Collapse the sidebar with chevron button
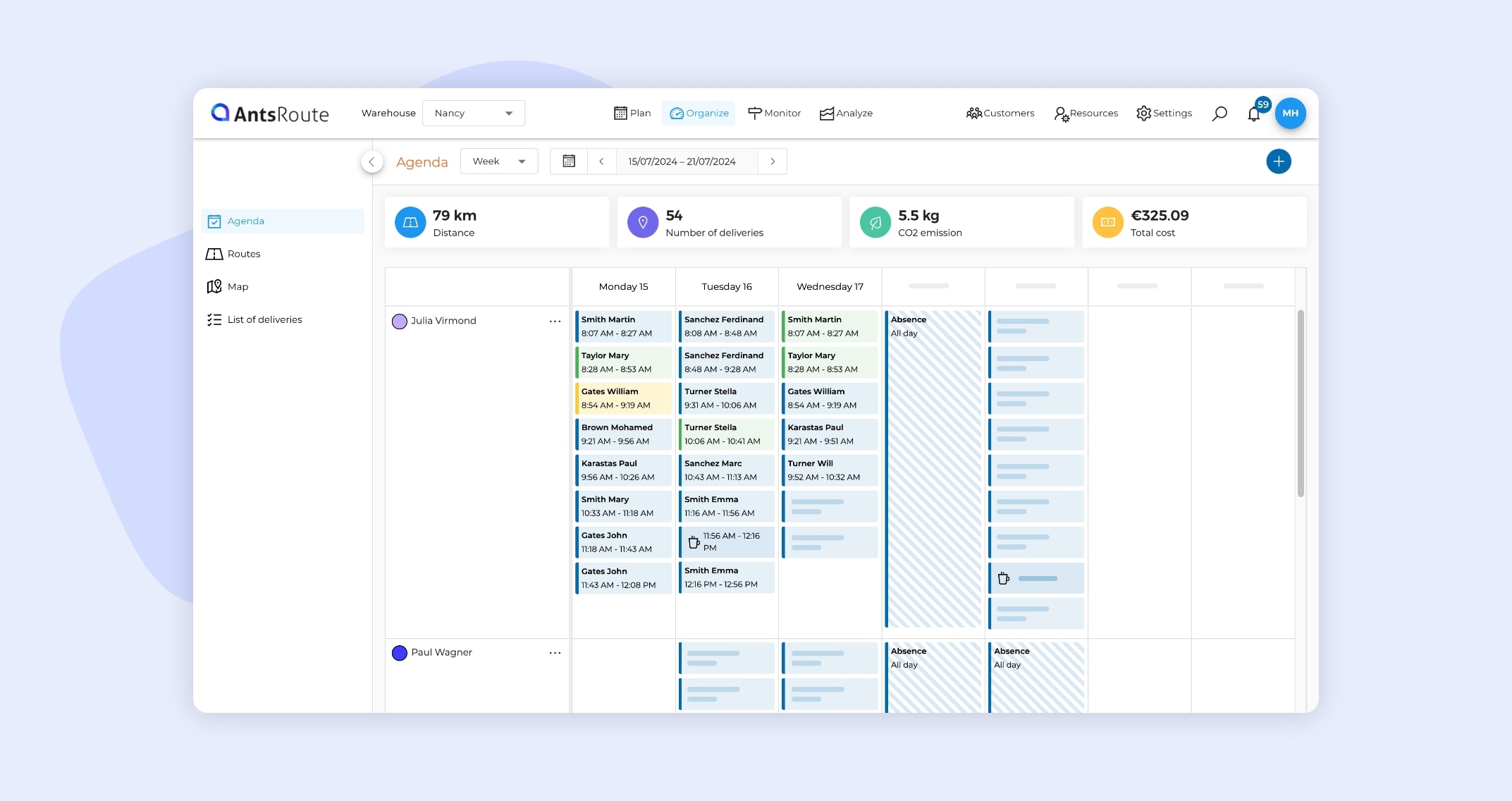The image size is (1512, 801). 371,161
